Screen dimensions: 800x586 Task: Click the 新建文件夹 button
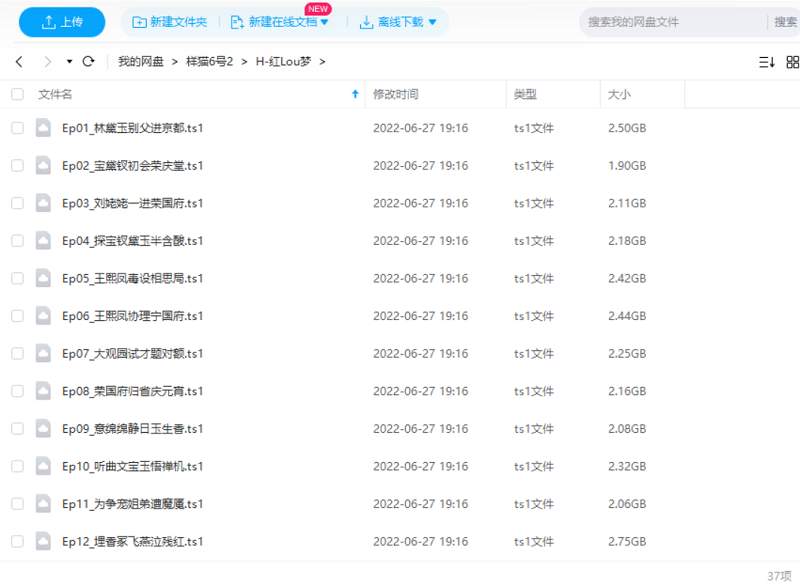[170, 22]
